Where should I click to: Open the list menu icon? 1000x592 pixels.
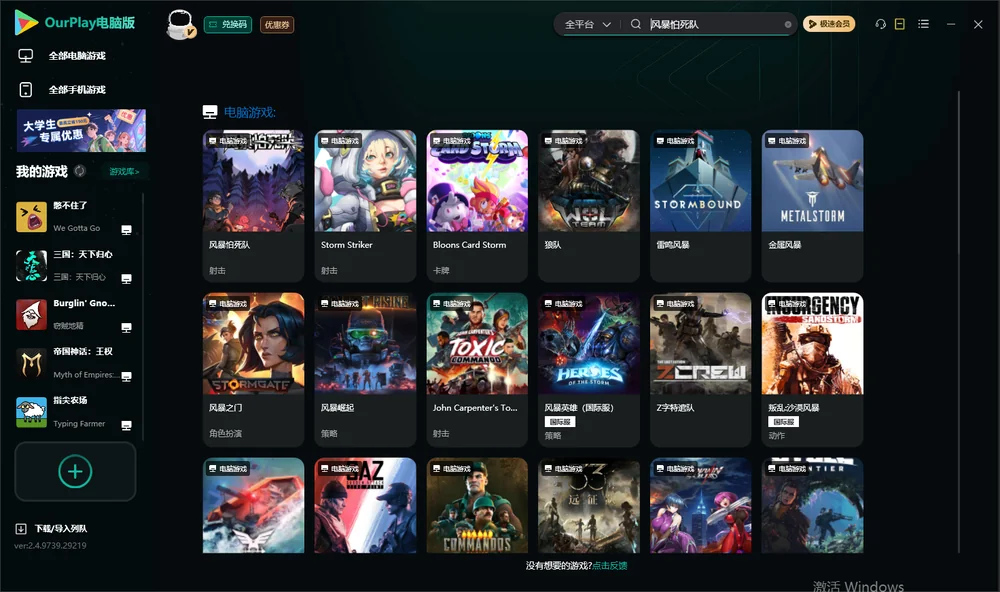tap(923, 24)
